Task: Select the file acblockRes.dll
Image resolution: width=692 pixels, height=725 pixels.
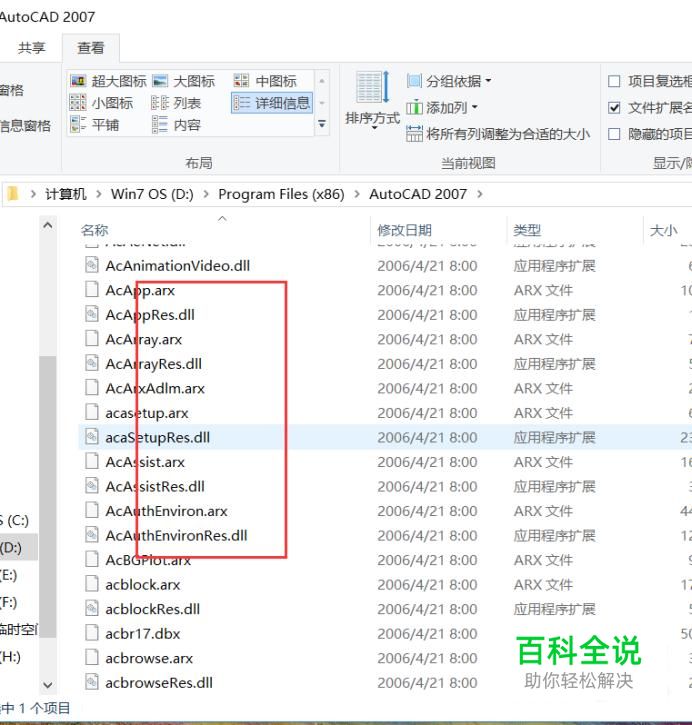Action: tap(153, 609)
